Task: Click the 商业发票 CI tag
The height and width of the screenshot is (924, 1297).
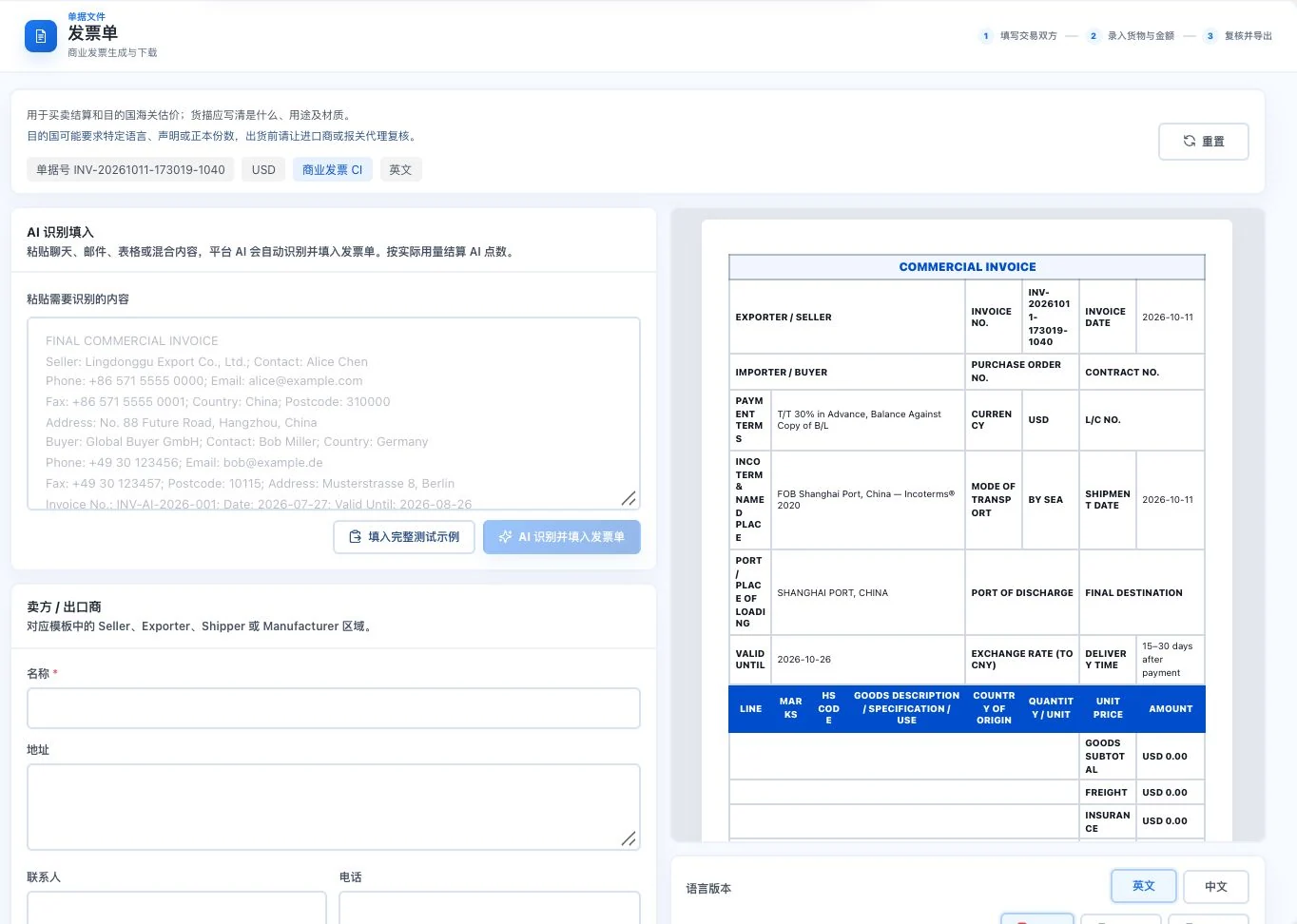Action: click(x=333, y=170)
